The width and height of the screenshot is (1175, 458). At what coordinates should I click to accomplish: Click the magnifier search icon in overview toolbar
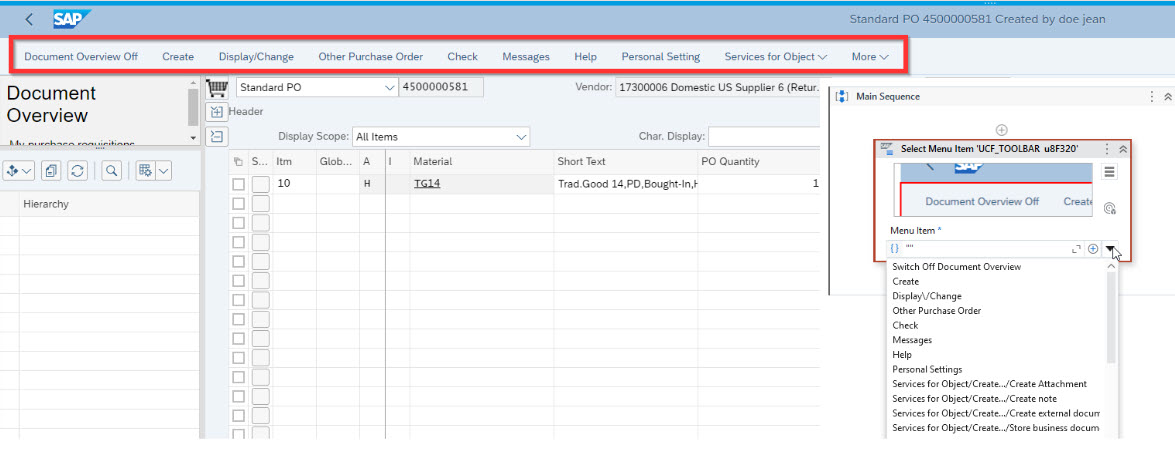point(112,171)
